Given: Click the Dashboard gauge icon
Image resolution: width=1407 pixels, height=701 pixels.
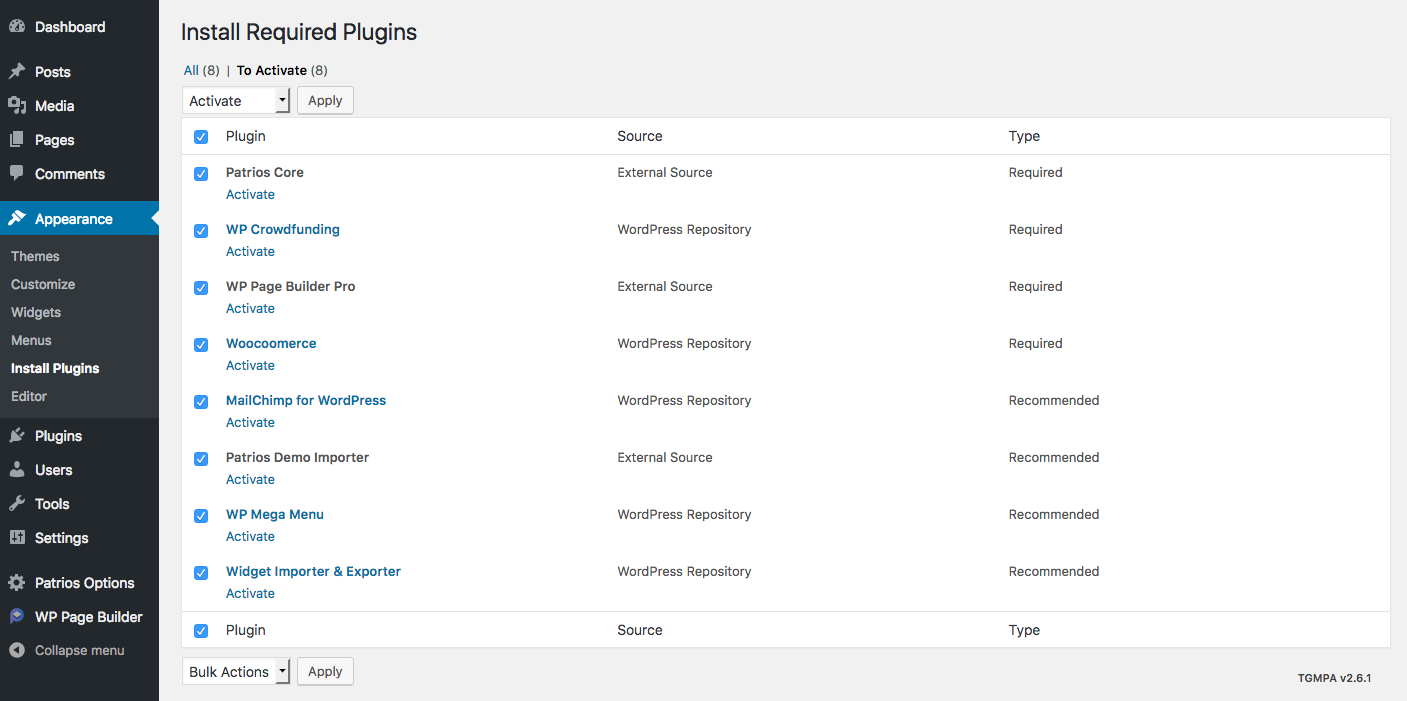Looking at the screenshot, I should 17,27.
